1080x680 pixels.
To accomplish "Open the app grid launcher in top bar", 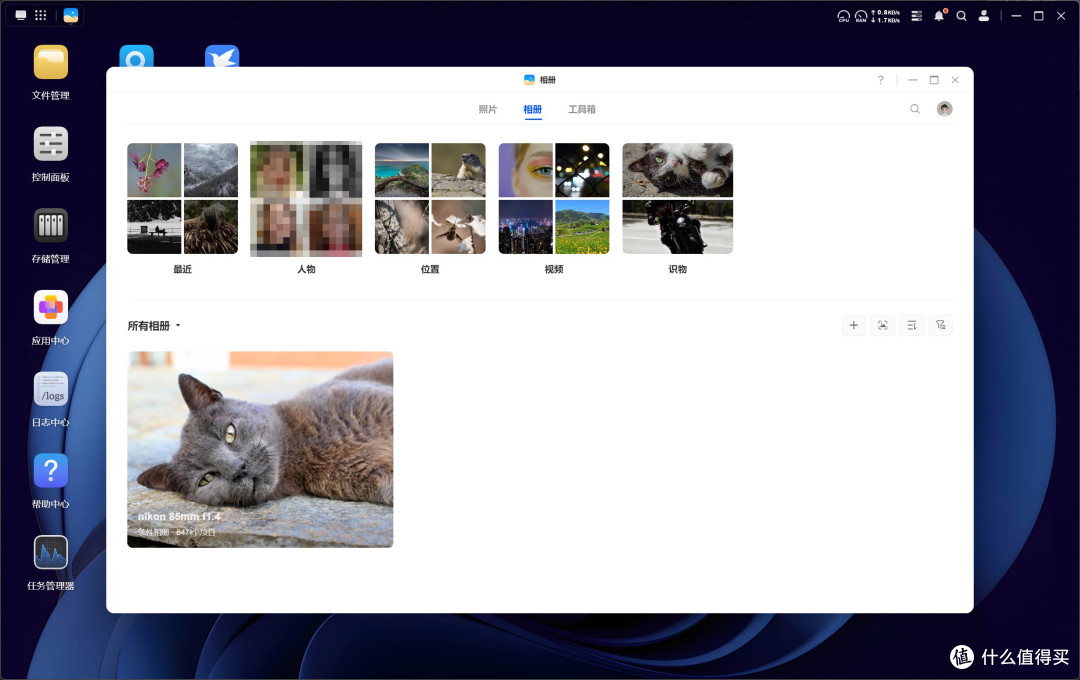I will pyautogui.click(x=41, y=15).
